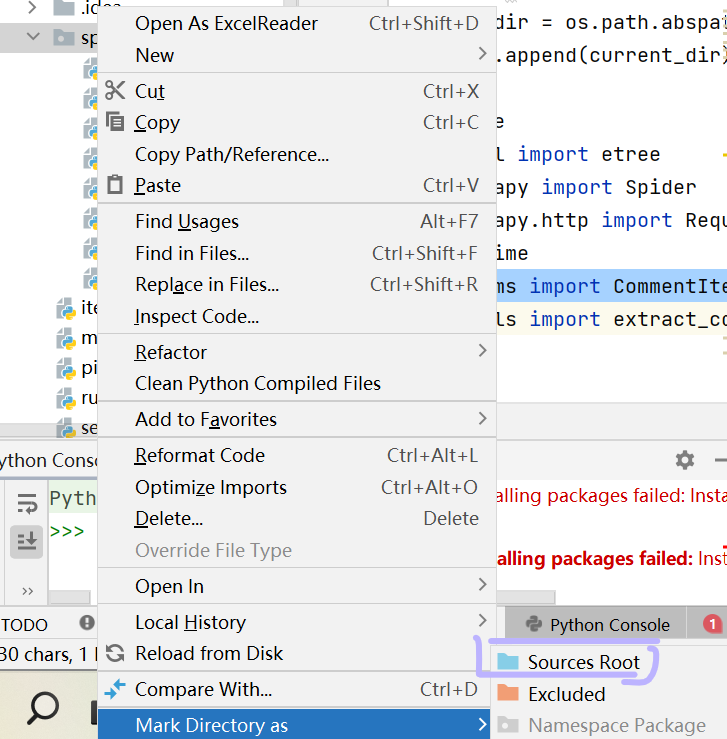
Task: Click the 'ite' Python file in tree
Action: point(77,308)
